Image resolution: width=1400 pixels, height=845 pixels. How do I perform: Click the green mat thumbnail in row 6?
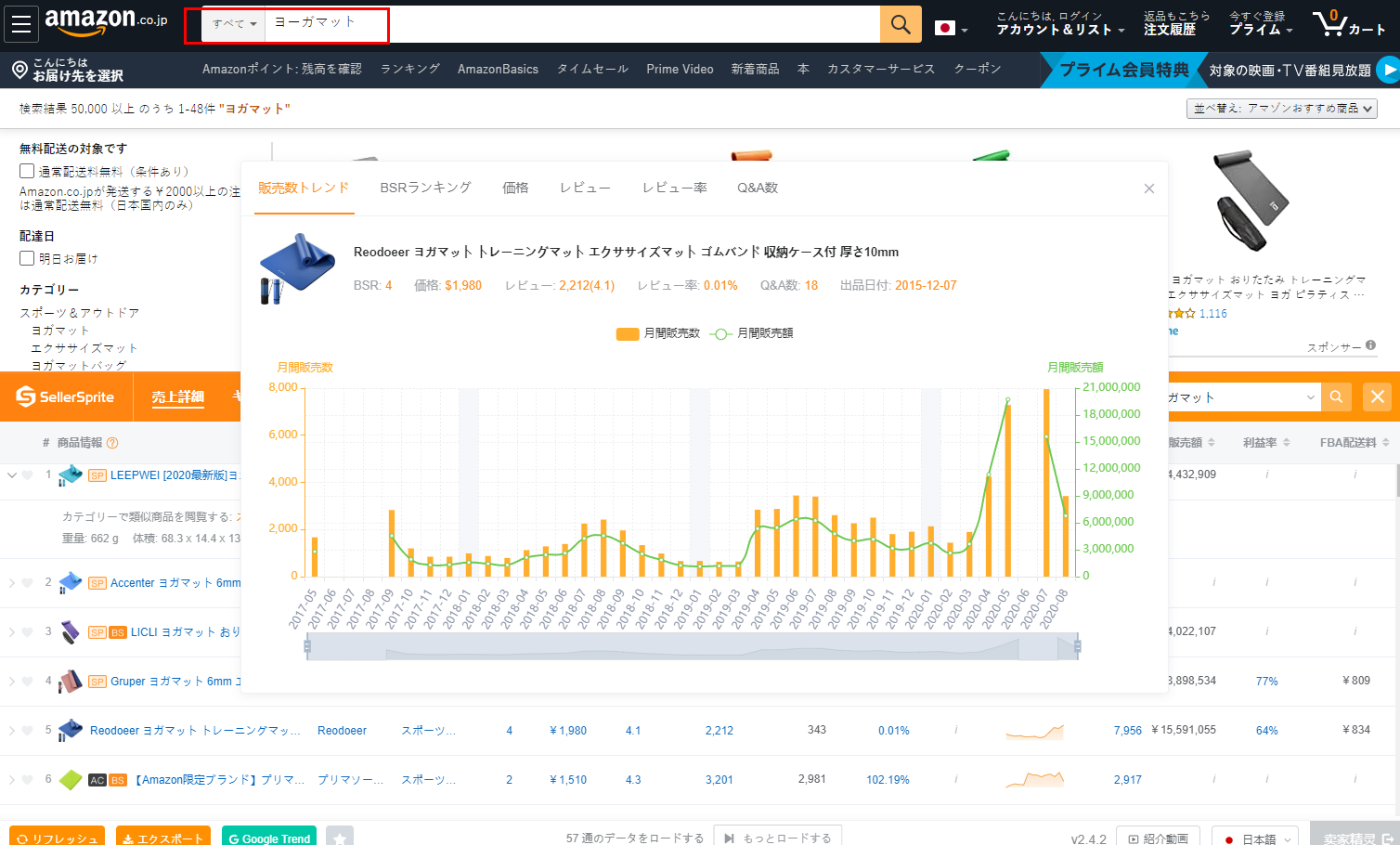pyautogui.click(x=71, y=780)
